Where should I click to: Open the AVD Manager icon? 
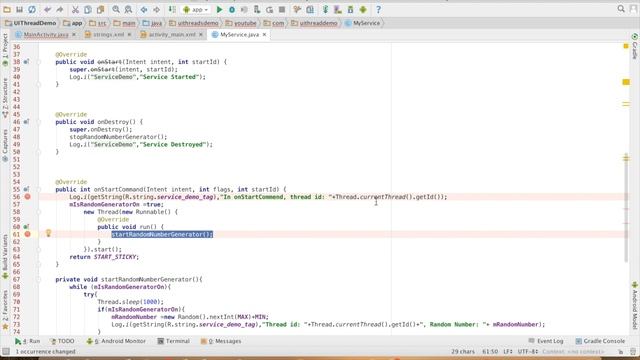[x=338, y=9]
